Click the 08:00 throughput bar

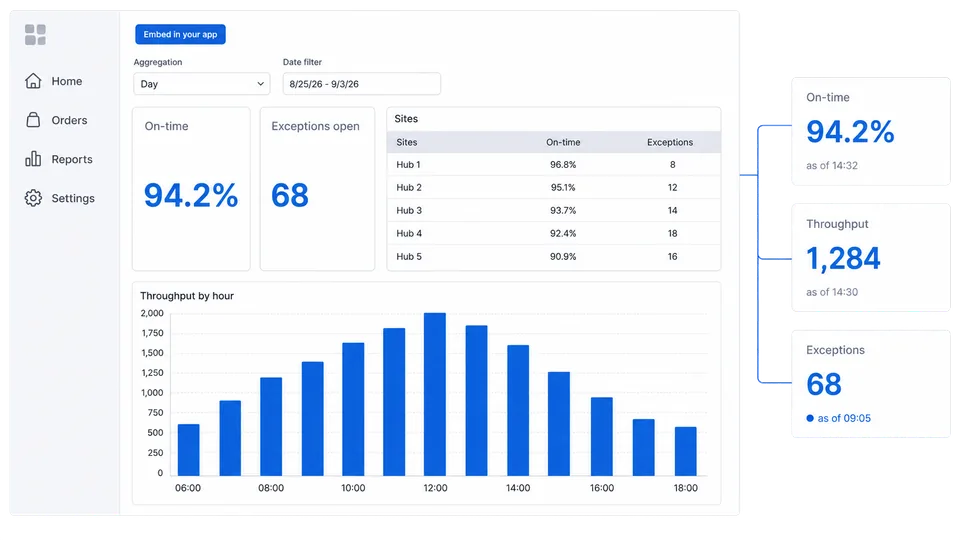(271, 427)
